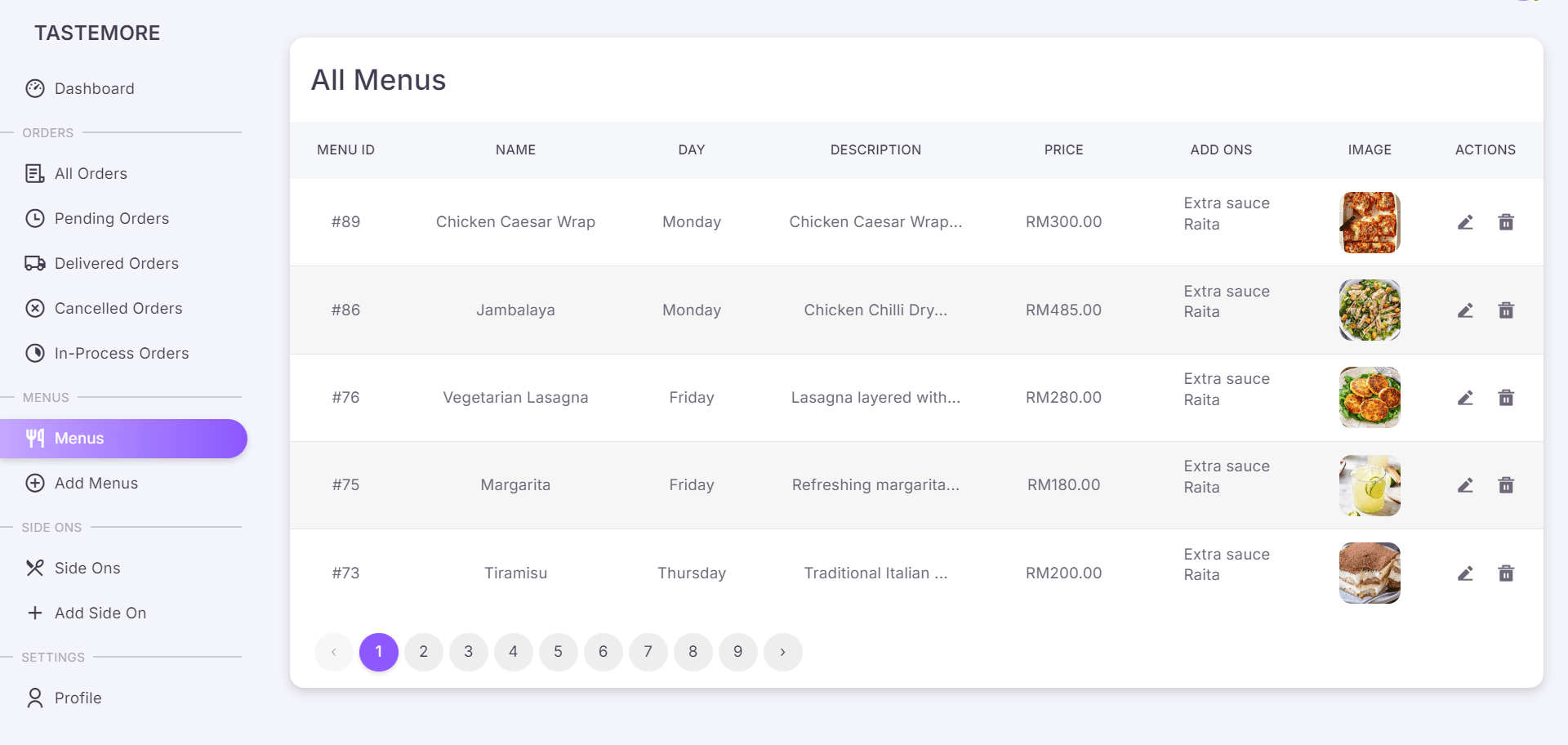Click the Dashboard gauge icon in sidebar
Screen dimensions: 1568x745
click(x=35, y=88)
